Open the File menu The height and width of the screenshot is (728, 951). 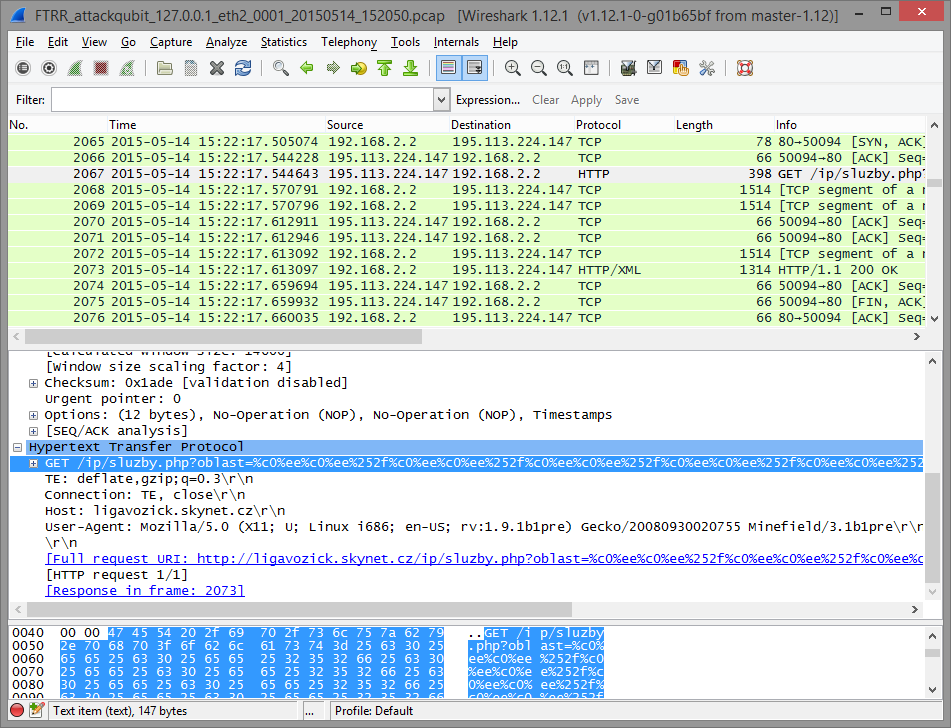[x=25, y=42]
